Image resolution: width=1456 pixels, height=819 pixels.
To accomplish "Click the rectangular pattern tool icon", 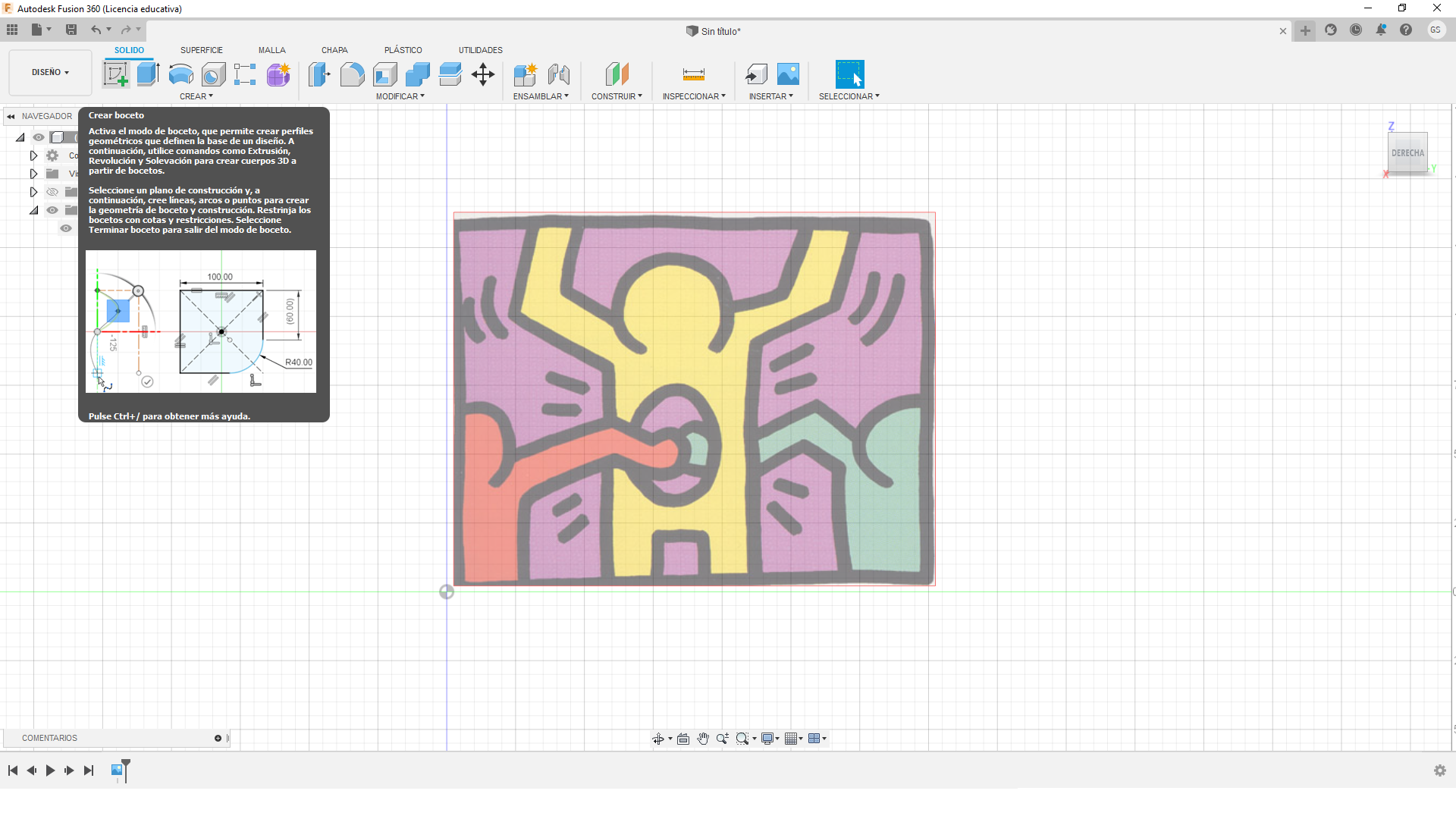I will pyautogui.click(x=245, y=74).
